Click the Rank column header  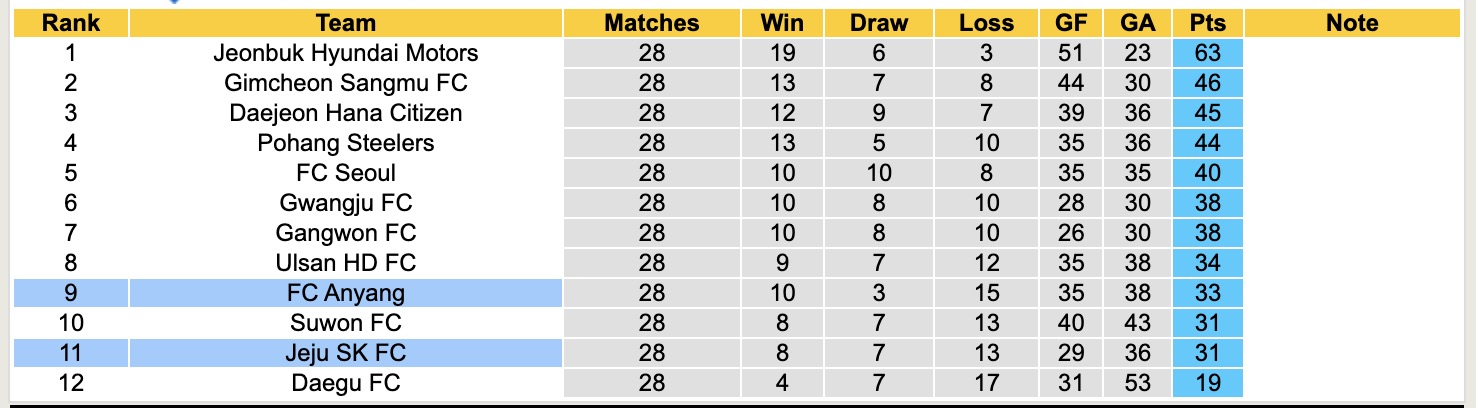tap(71, 23)
